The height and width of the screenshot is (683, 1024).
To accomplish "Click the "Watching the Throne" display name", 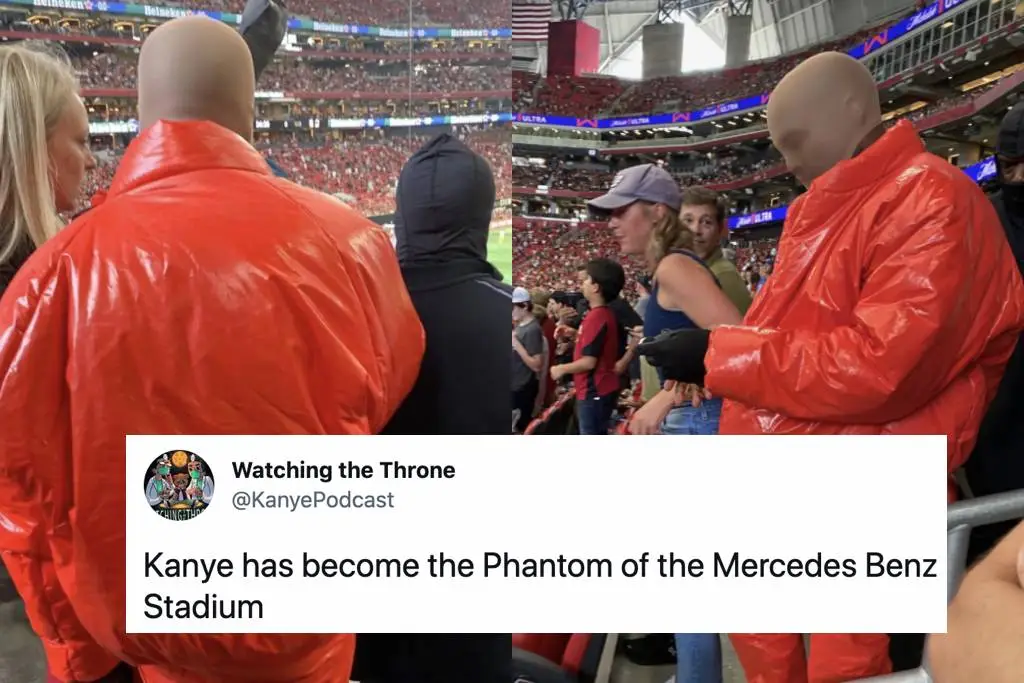I will [x=344, y=470].
